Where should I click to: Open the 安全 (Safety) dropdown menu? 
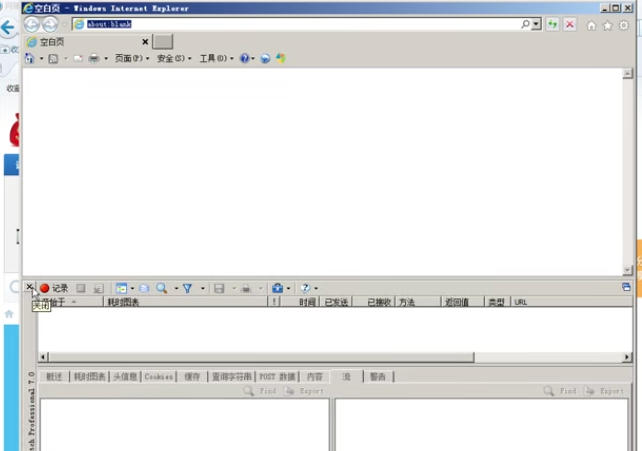[173, 59]
